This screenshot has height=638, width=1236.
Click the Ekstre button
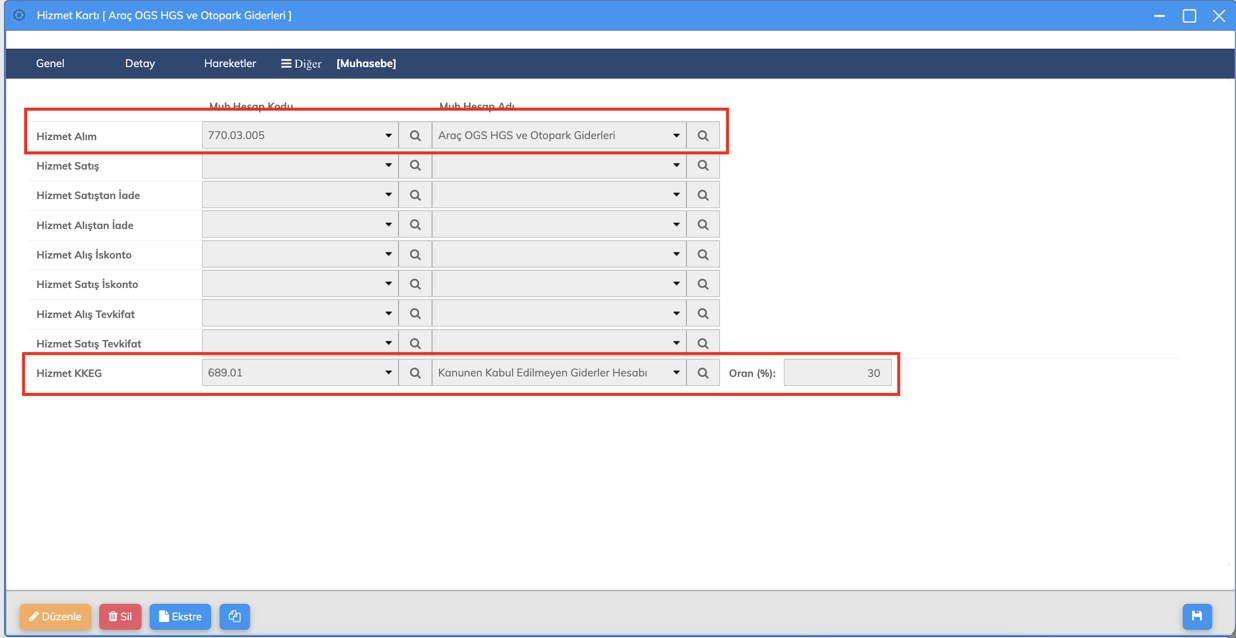point(180,617)
